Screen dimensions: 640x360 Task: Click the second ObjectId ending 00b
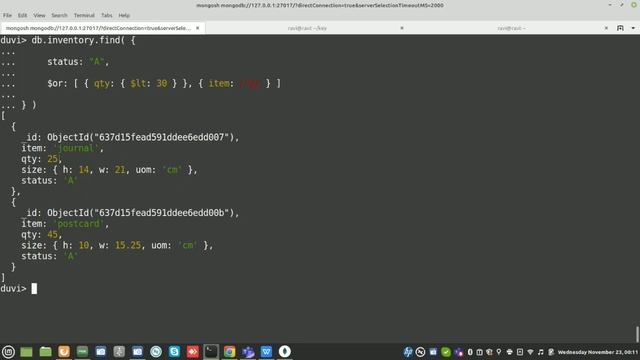coord(143,213)
